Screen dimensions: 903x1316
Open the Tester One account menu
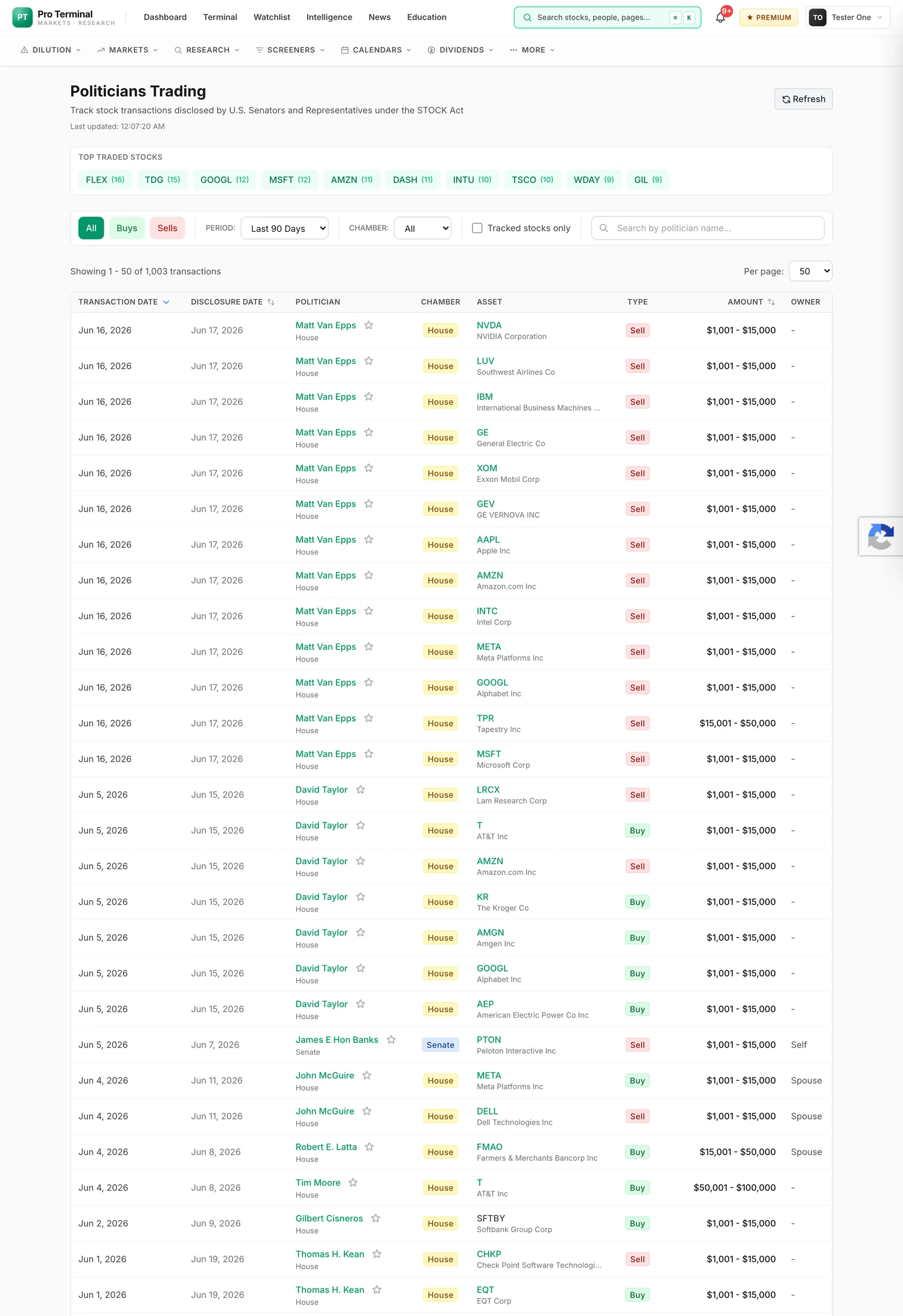pyautogui.click(x=848, y=17)
